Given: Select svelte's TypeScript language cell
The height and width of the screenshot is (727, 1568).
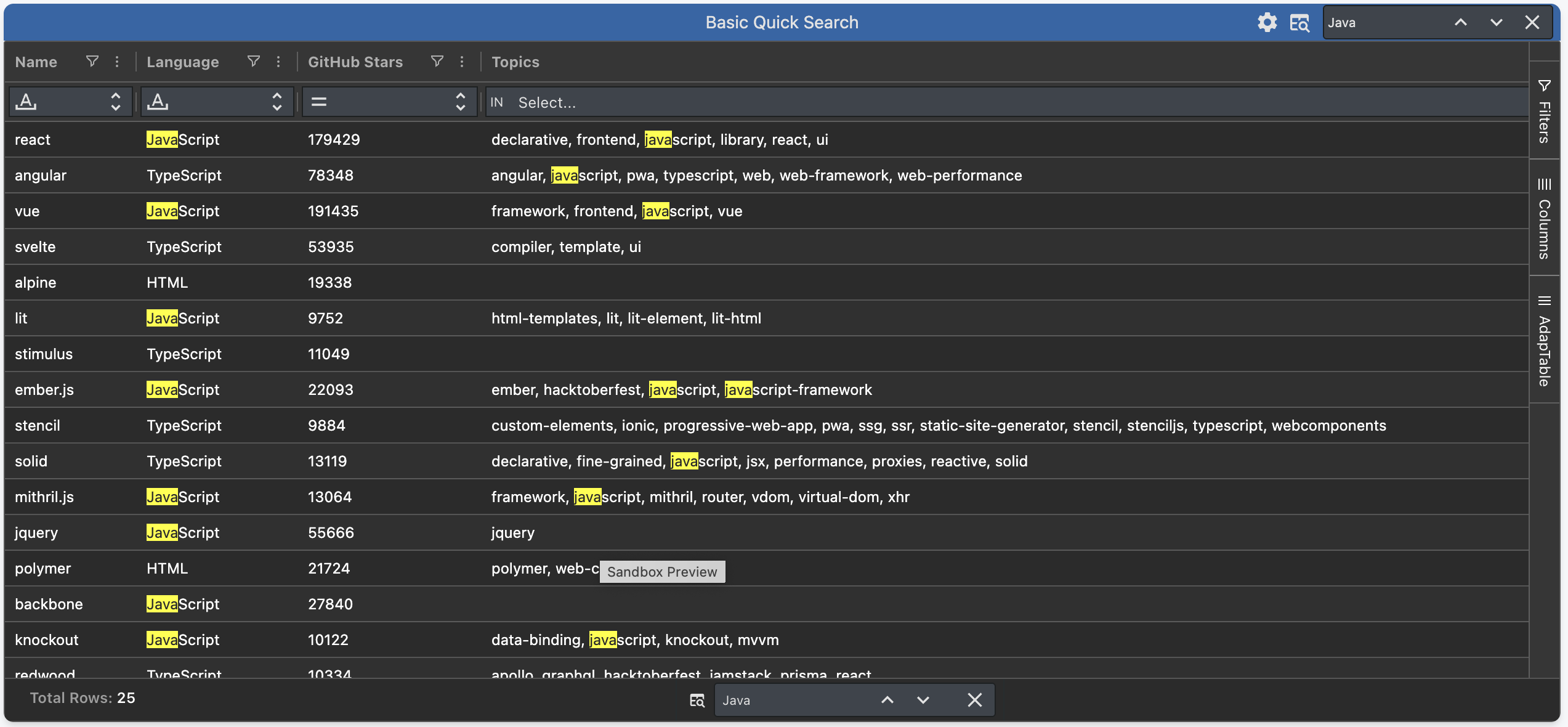Looking at the screenshot, I should (217, 247).
